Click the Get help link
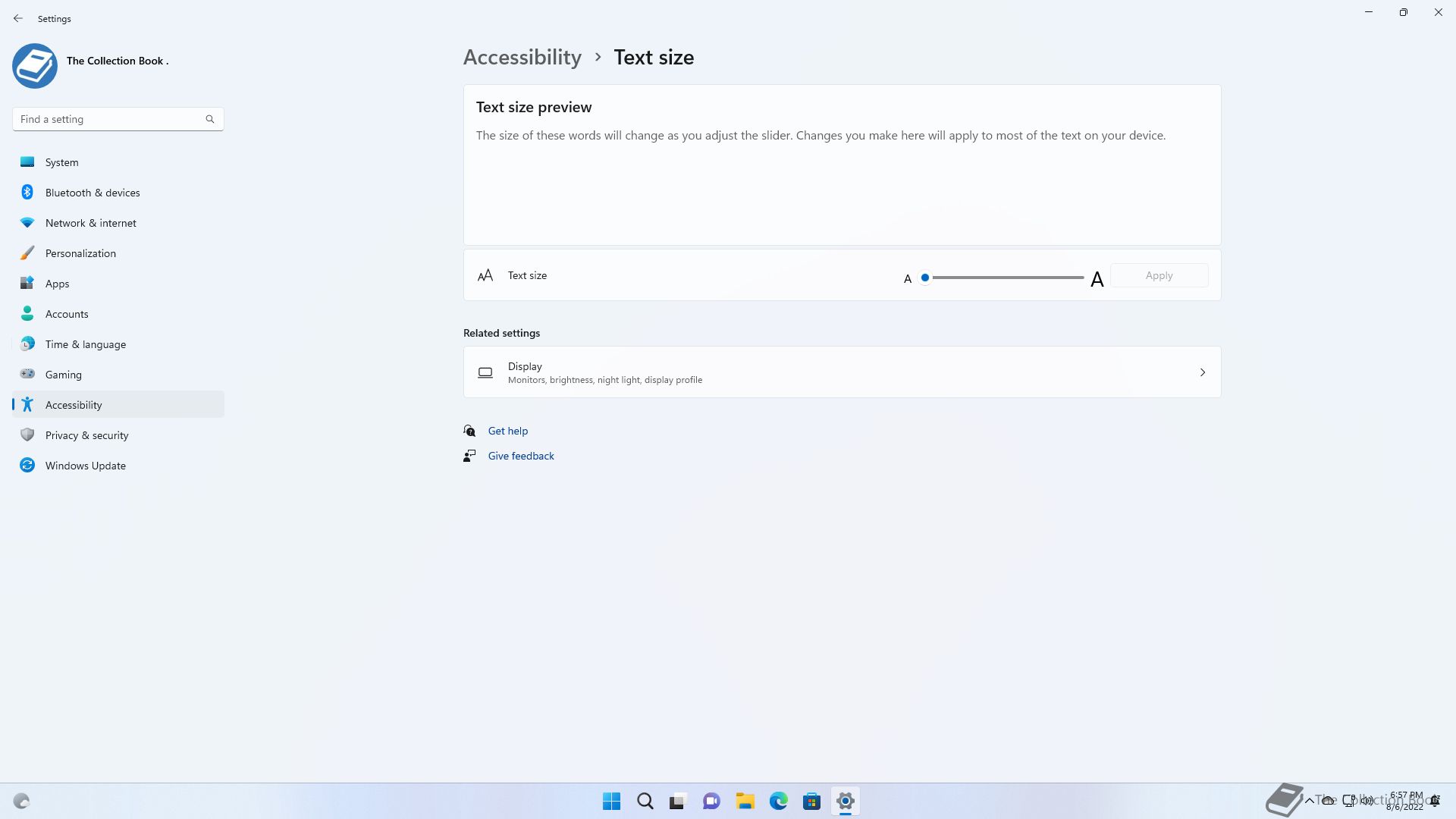This screenshot has height=819, width=1456. [x=507, y=431]
